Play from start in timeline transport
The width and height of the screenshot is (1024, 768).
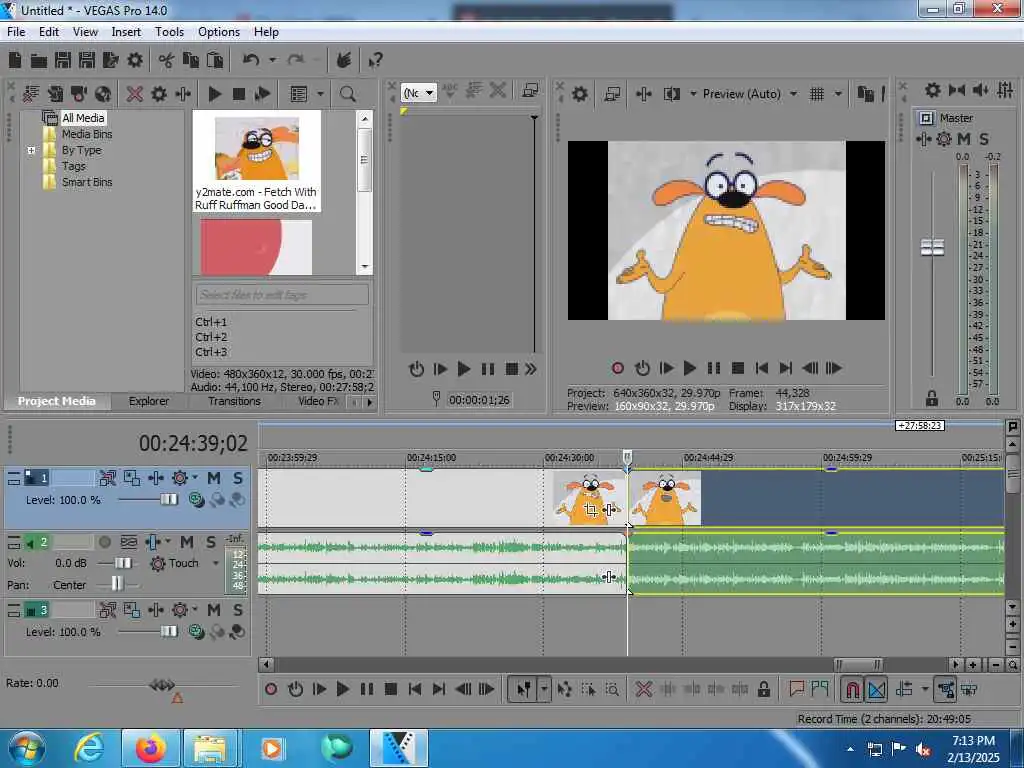(x=319, y=689)
